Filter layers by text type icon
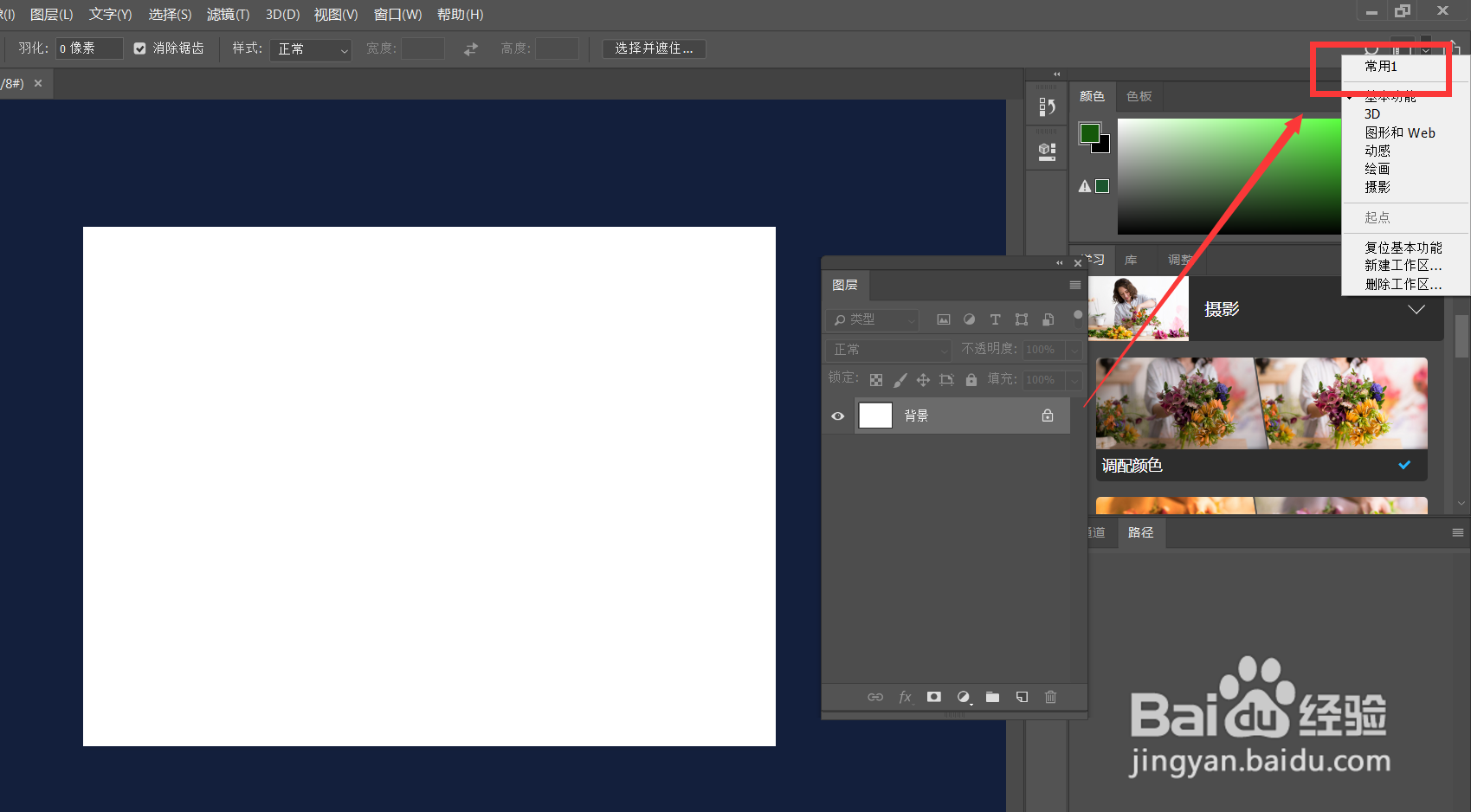The height and width of the screenshot is (812, 1471). click(996, 319)
